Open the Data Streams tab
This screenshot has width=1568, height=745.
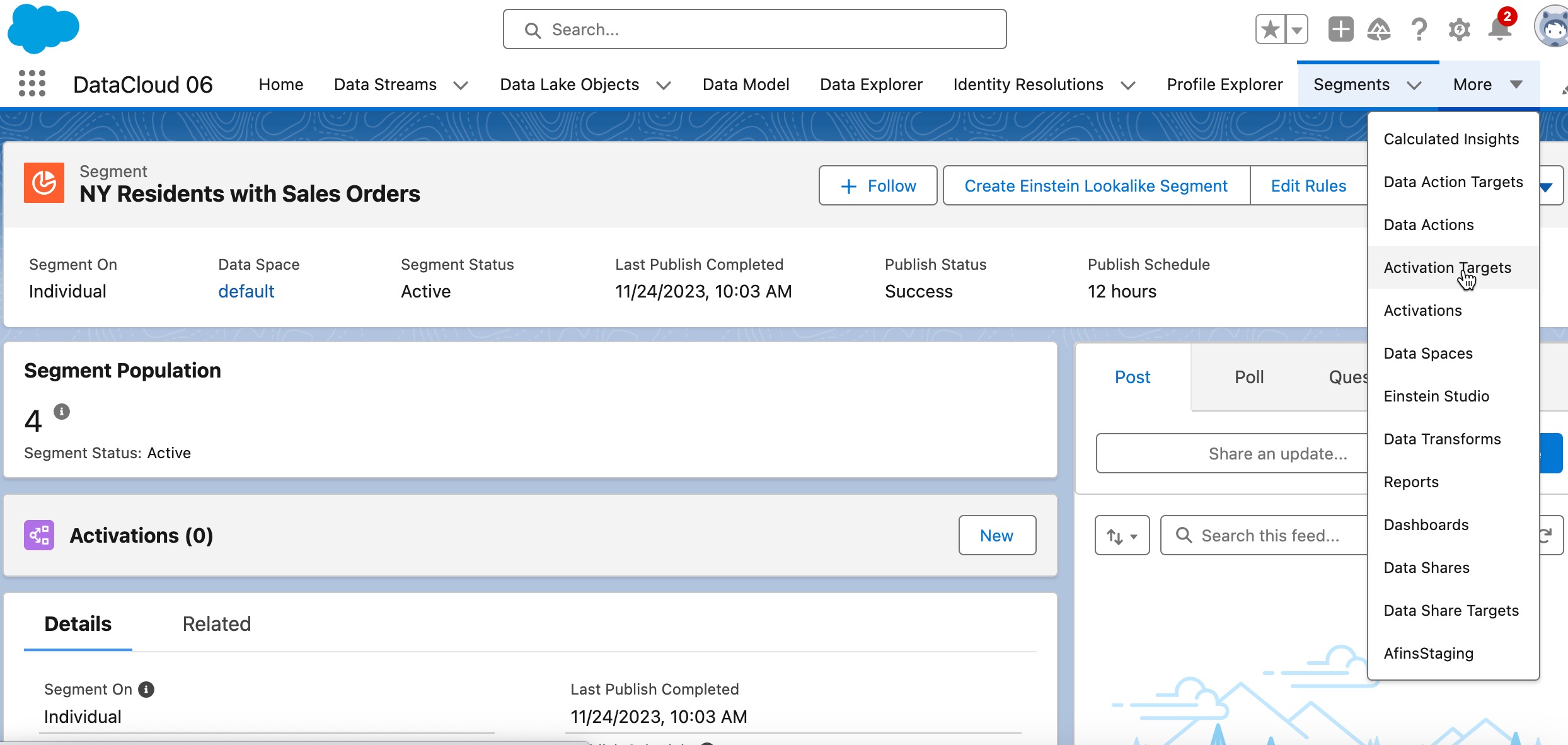[x=385, y=84]
